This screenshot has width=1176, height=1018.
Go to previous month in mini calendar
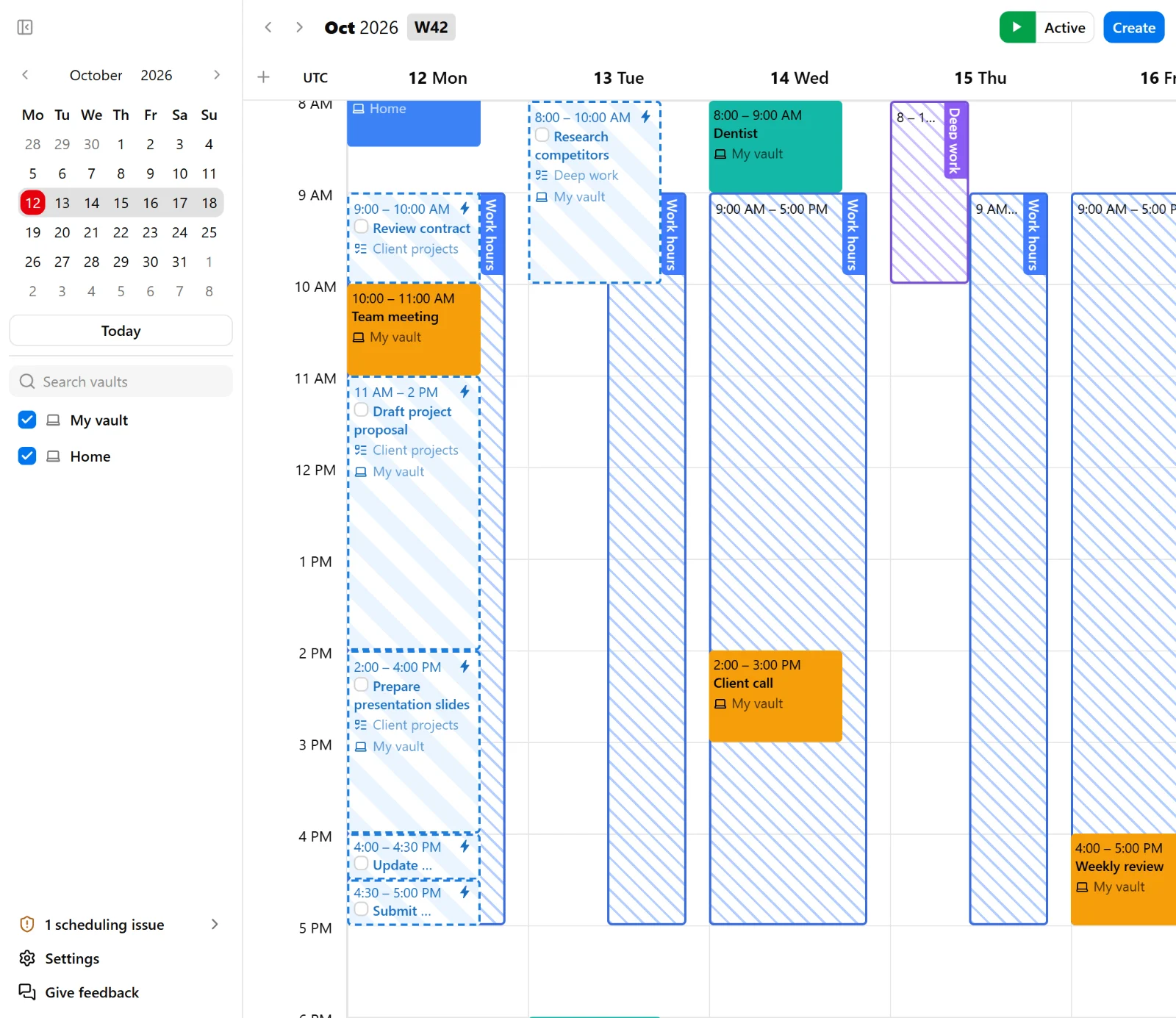[x=25, y=74]
